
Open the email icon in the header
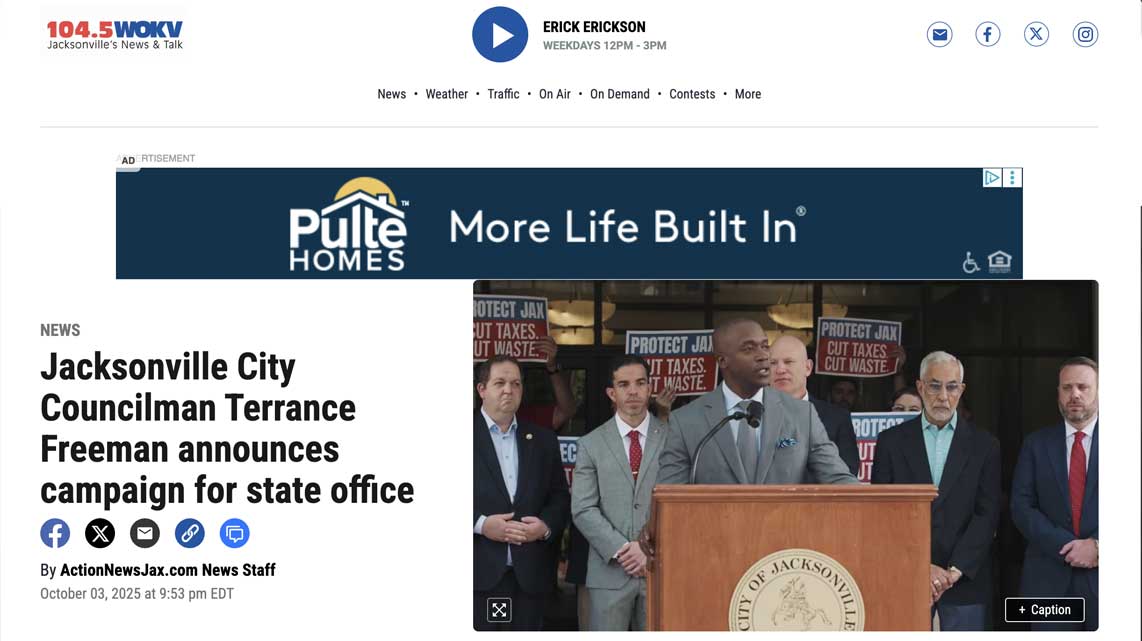[939, 35]
